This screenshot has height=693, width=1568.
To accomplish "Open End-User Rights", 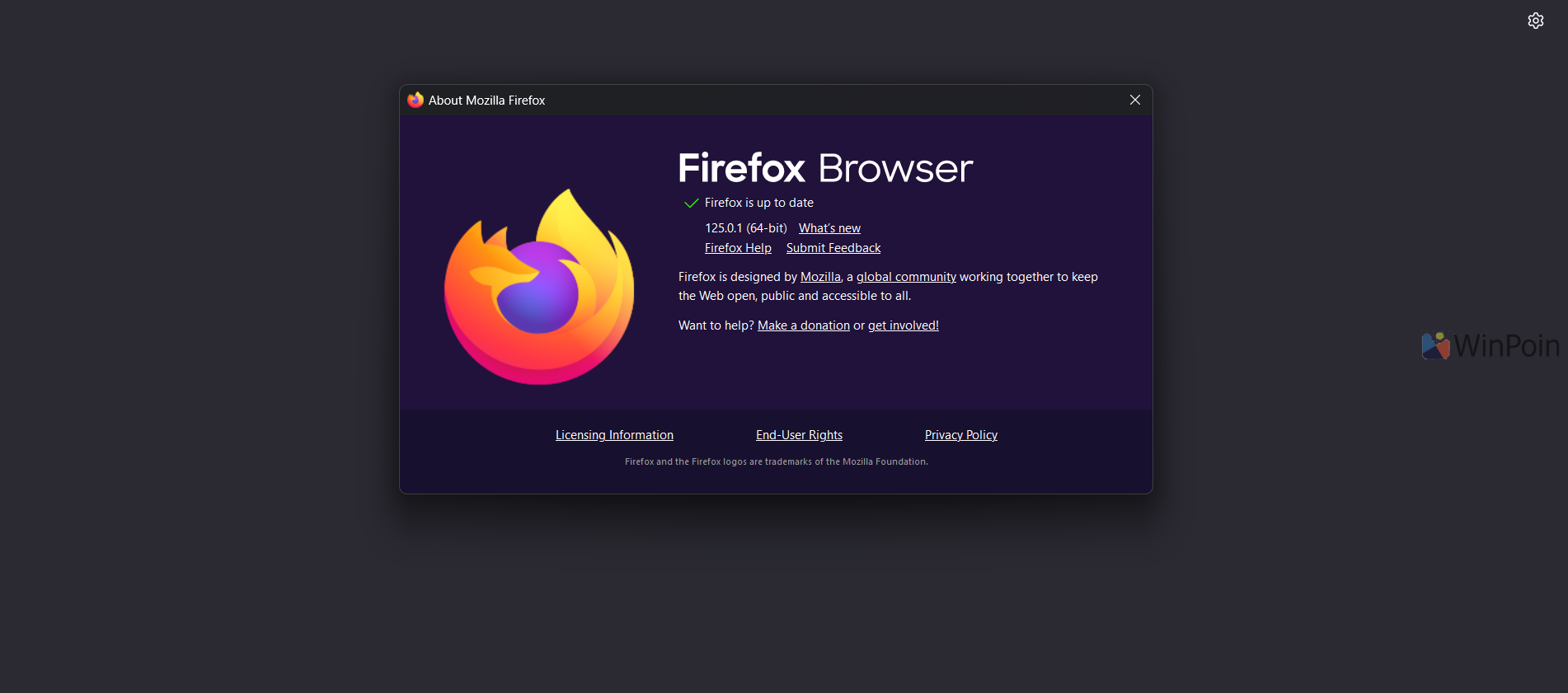I will point(799,435).
